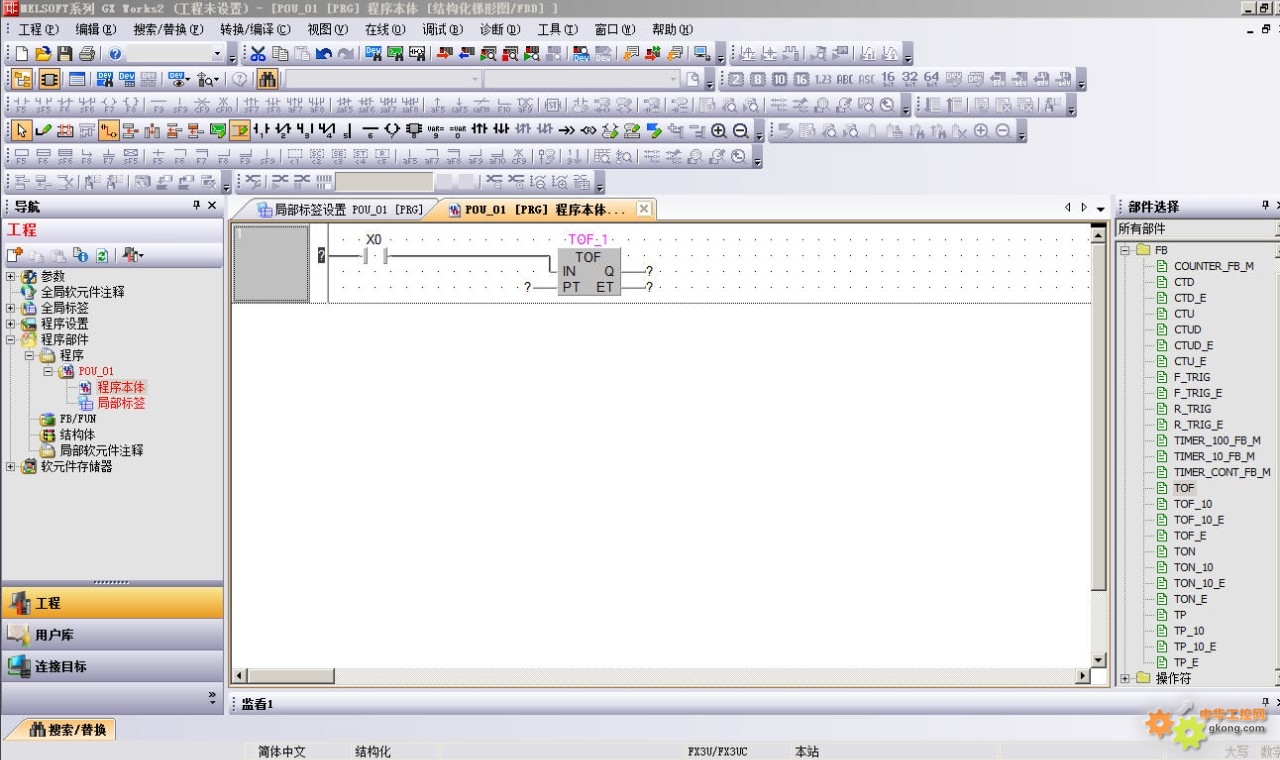The width and height of the screenshot is (1280, 760).
Task: Toggle the navigation window display button
Action: point(22,79)
